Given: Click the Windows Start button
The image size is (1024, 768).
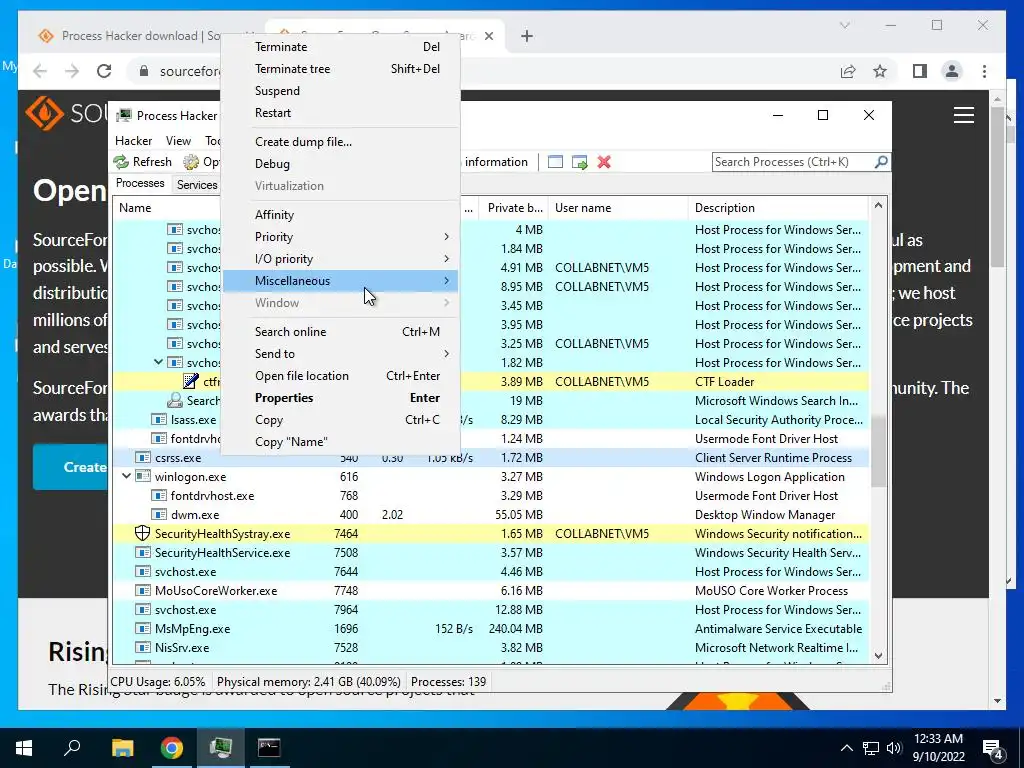Looking at the screenshot, I should 24,748.
